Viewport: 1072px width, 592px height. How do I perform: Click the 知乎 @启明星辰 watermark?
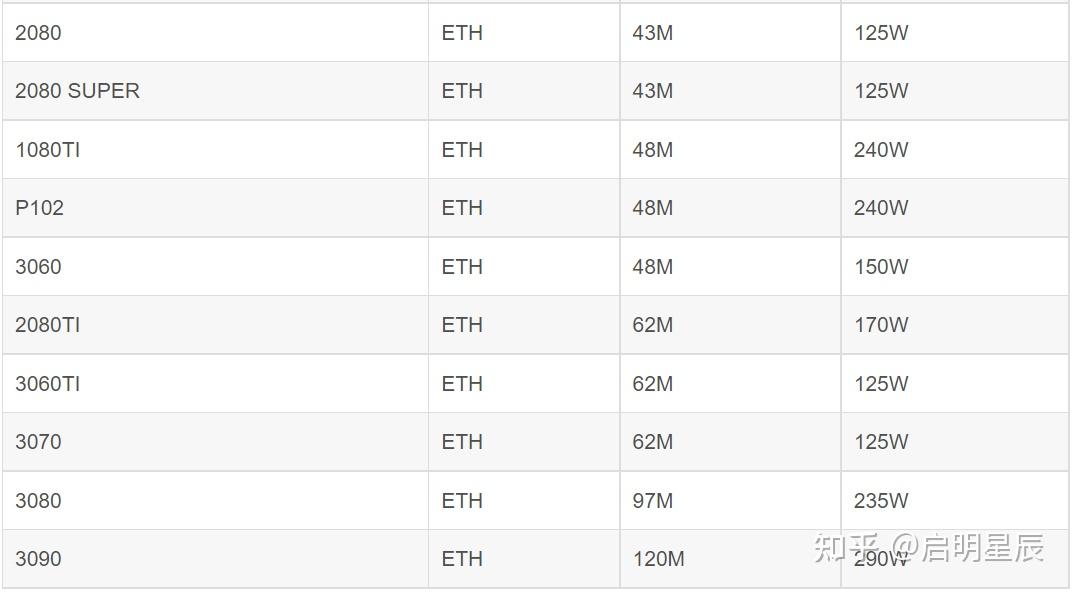(x=929, y=548)
